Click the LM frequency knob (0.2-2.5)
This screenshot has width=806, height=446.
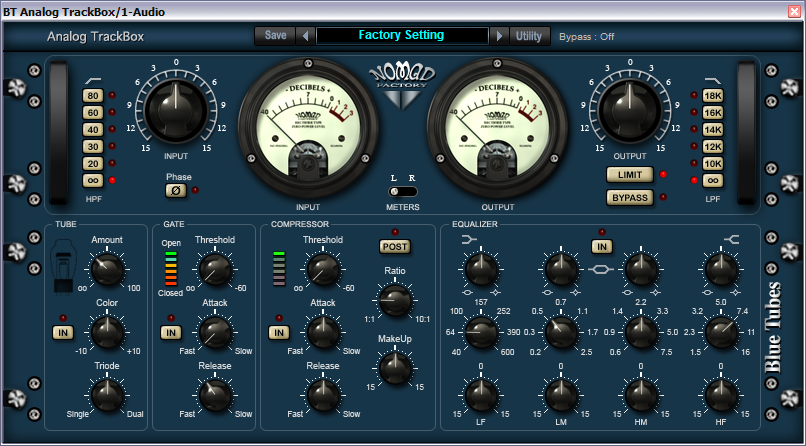(x=561, y=332)
